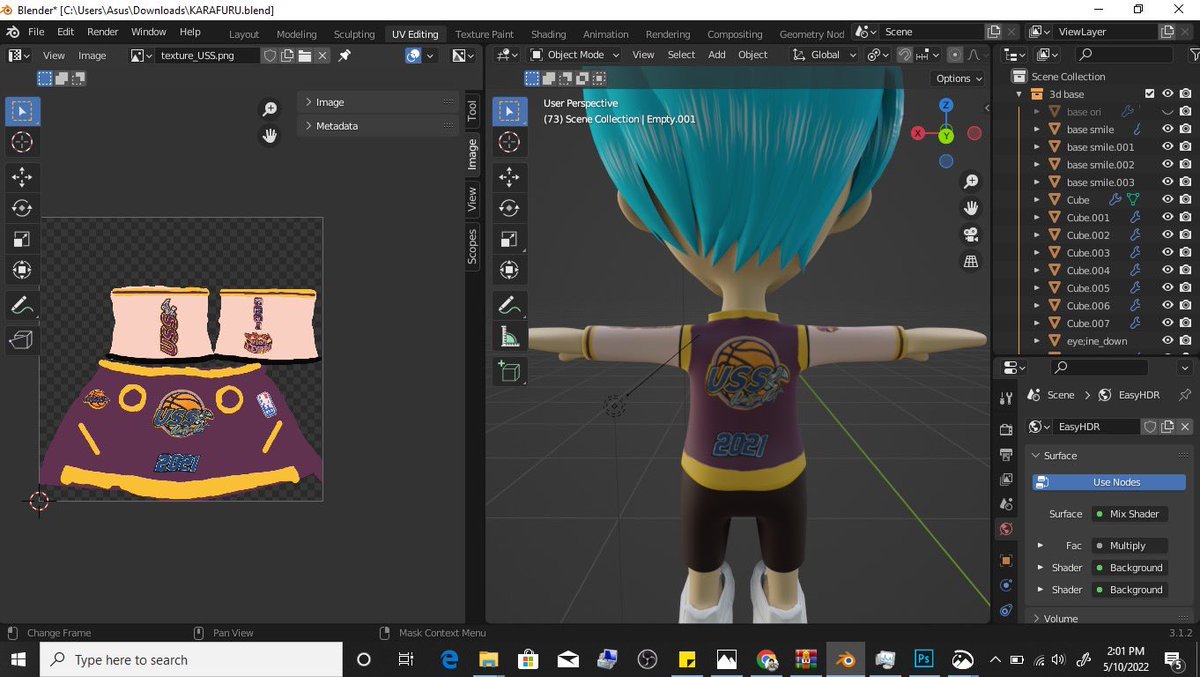Open the Image menu in UV editor
This screenshot has width=1200, height=677.
[x=92, y=56]
